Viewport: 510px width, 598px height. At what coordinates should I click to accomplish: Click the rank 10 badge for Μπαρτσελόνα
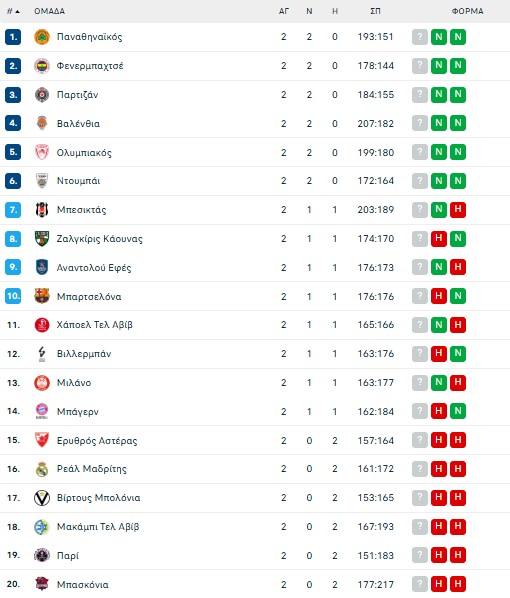(x=13, y=296)
